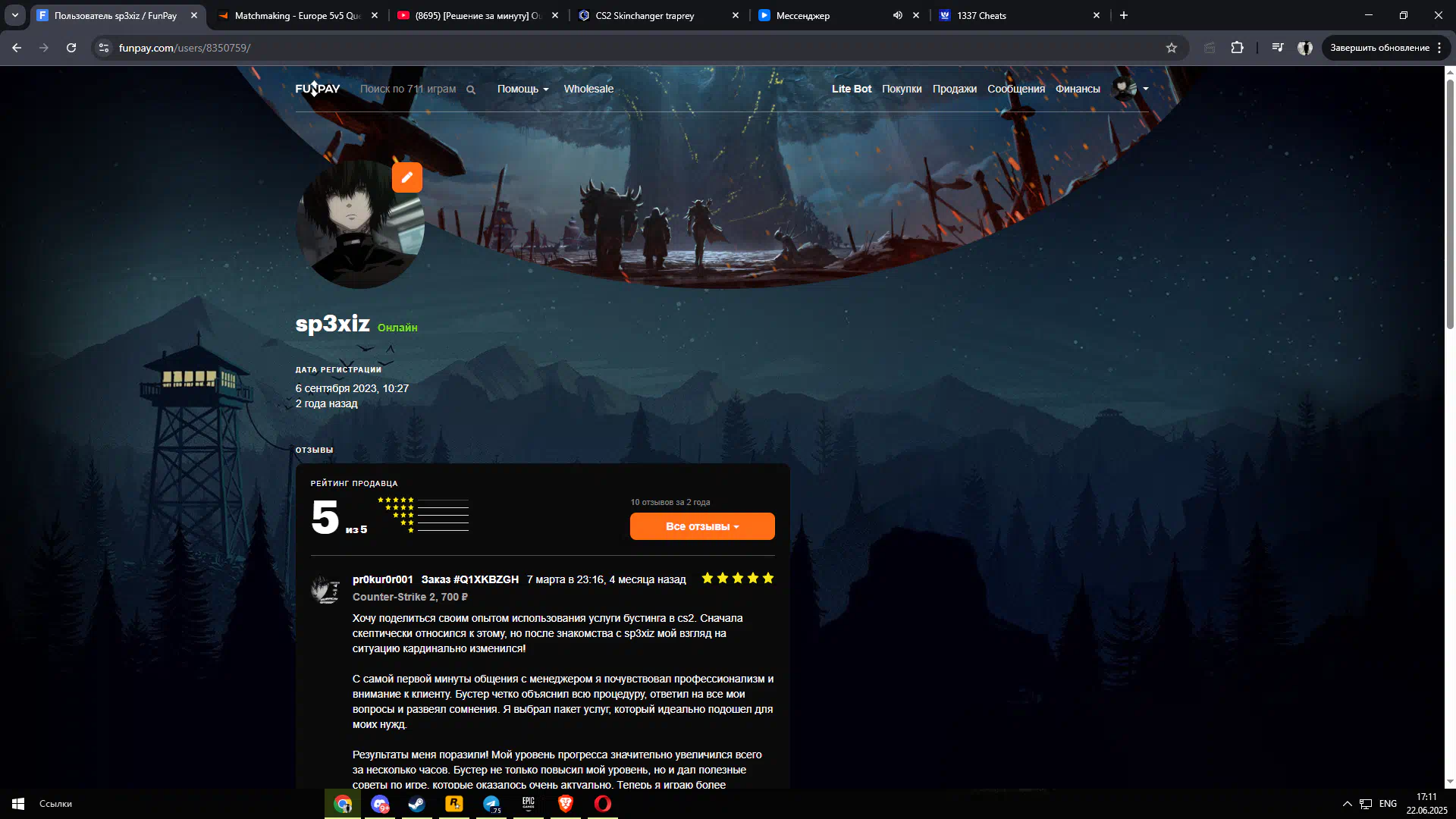Open Lite Bot in navigation

[851, 89]
